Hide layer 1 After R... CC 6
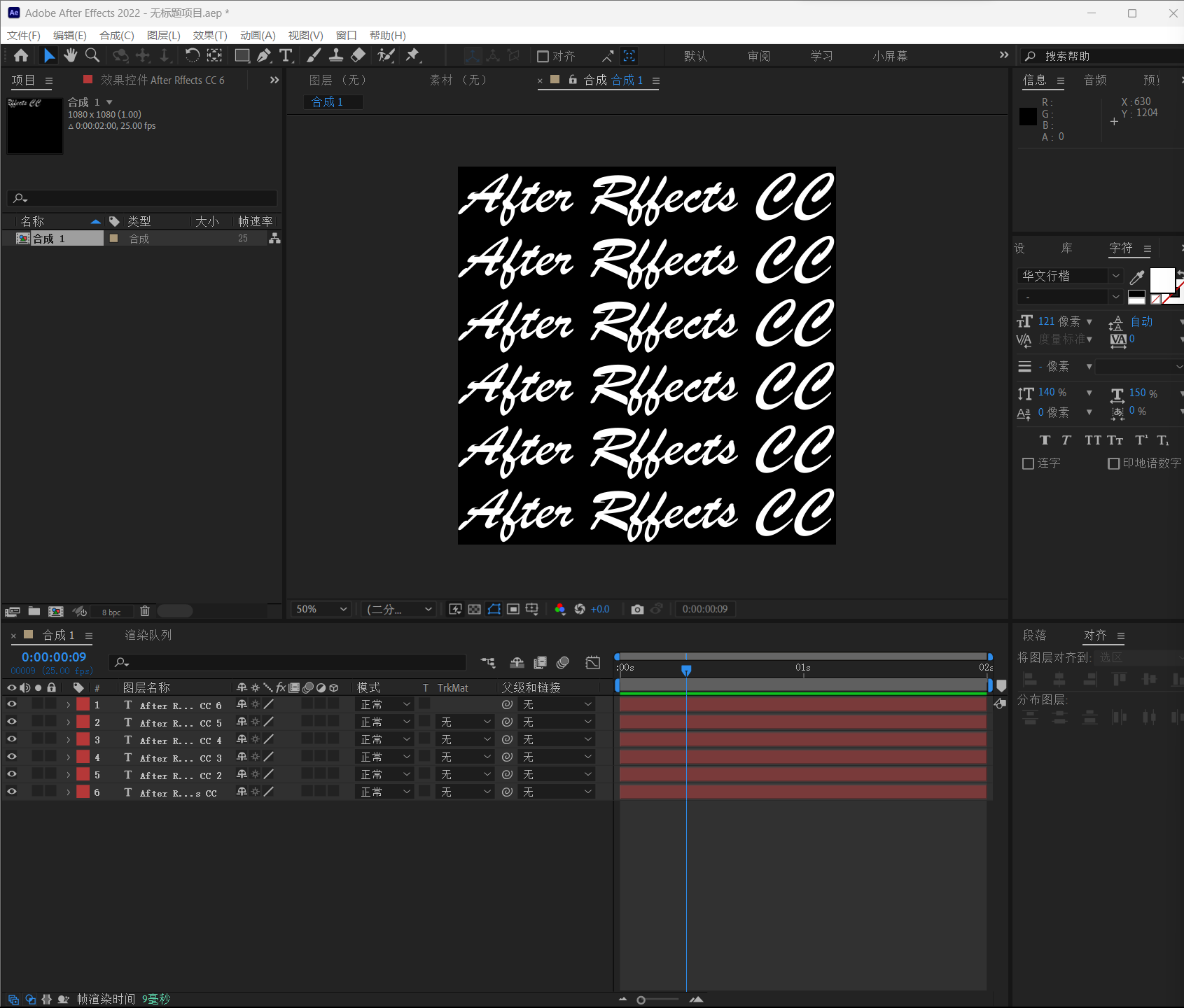 [x=12, y=704]
